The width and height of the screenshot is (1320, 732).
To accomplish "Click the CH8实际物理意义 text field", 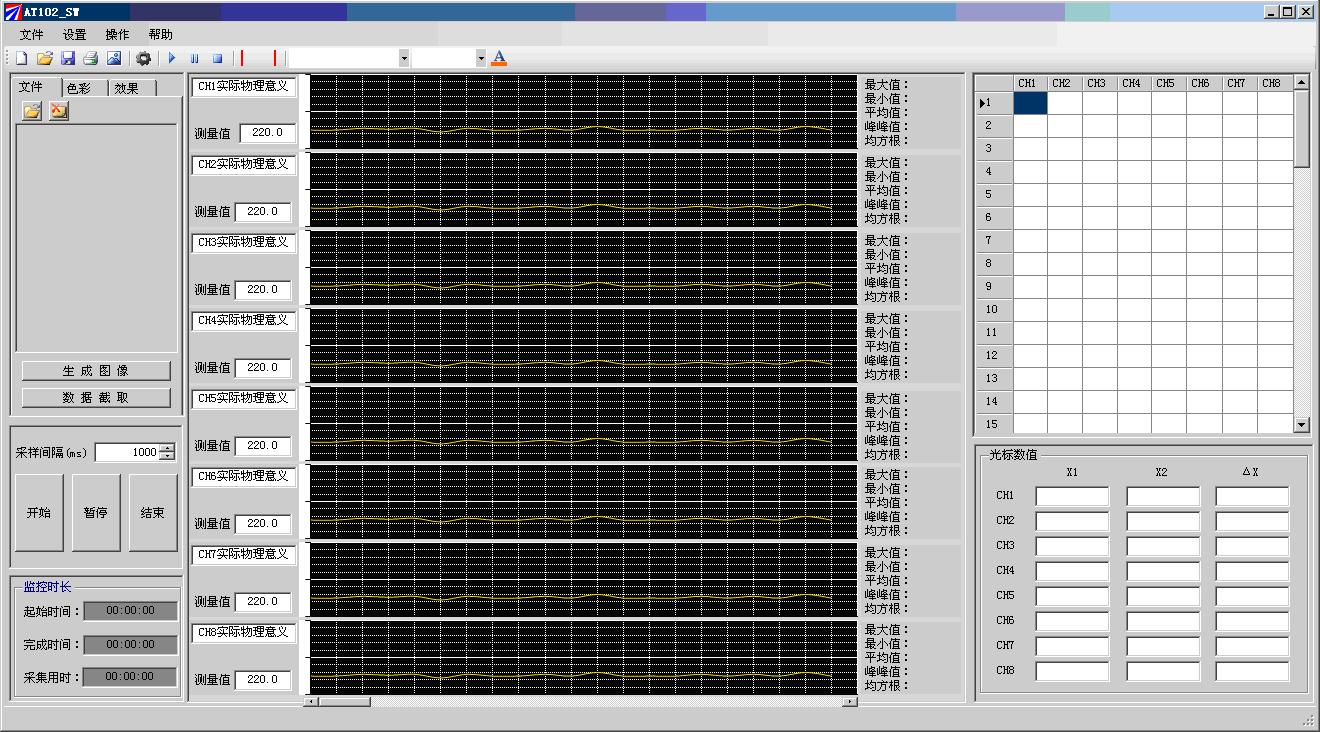I will coord(244,633).
